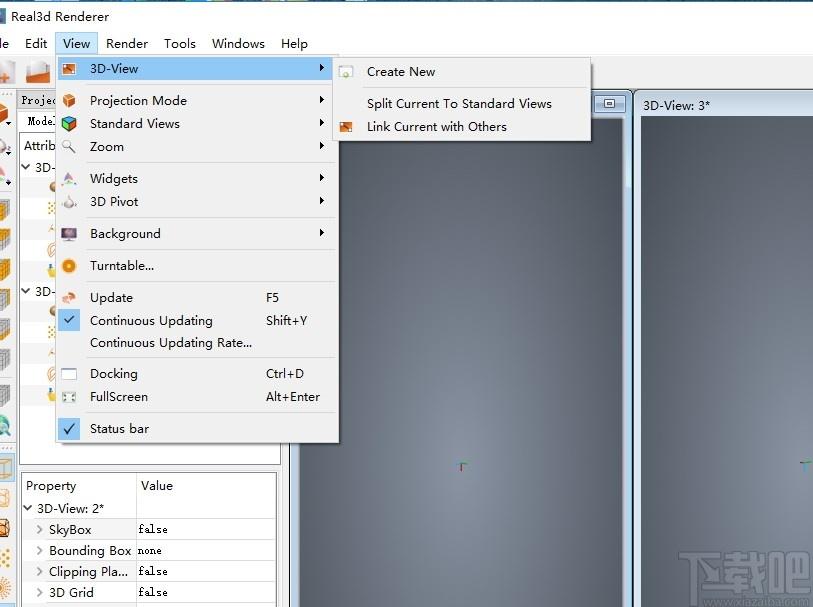Click the highlighted wireframe box tool icon

tap(6, 468)
